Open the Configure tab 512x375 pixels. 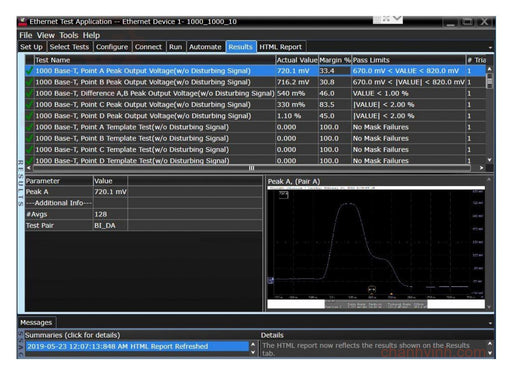point(112,47)
